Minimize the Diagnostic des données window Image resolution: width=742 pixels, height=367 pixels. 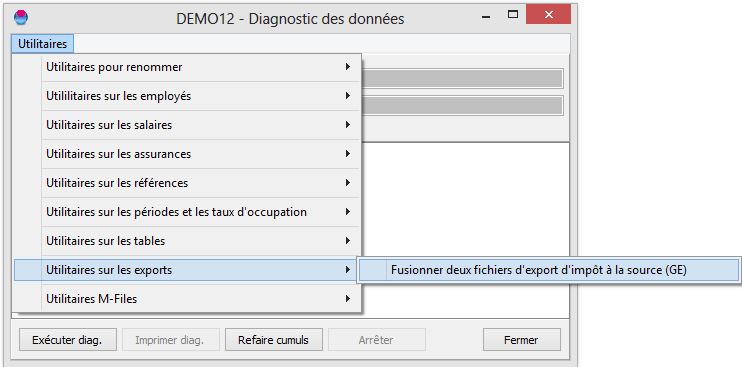pyautogui.click(x=486, y=16)
